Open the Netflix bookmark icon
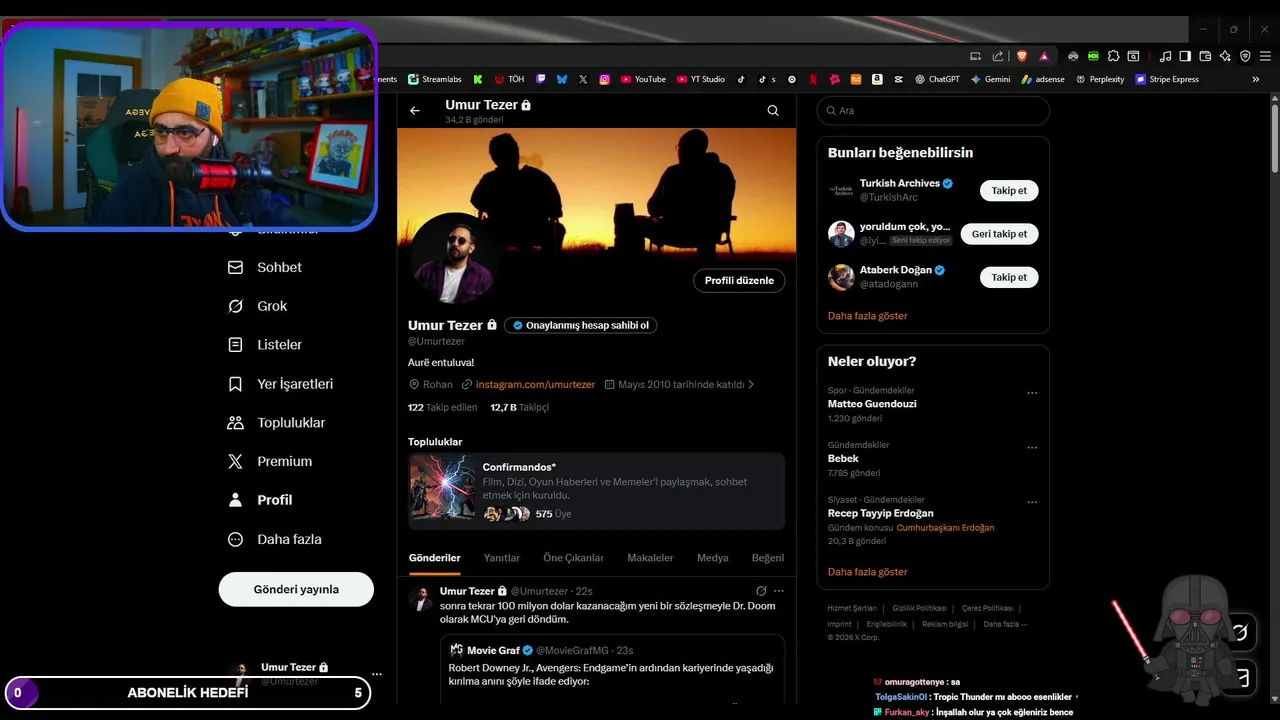Image resolution: width=1280 pixels, height=720 pixels. point(813,79)
